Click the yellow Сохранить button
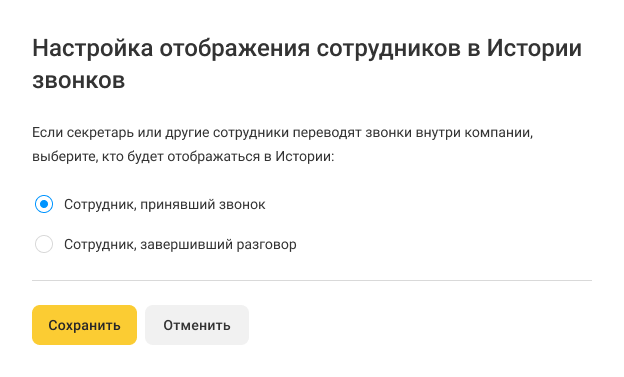The width and height of the screenshot is (624, 377). tap(84, 325)
